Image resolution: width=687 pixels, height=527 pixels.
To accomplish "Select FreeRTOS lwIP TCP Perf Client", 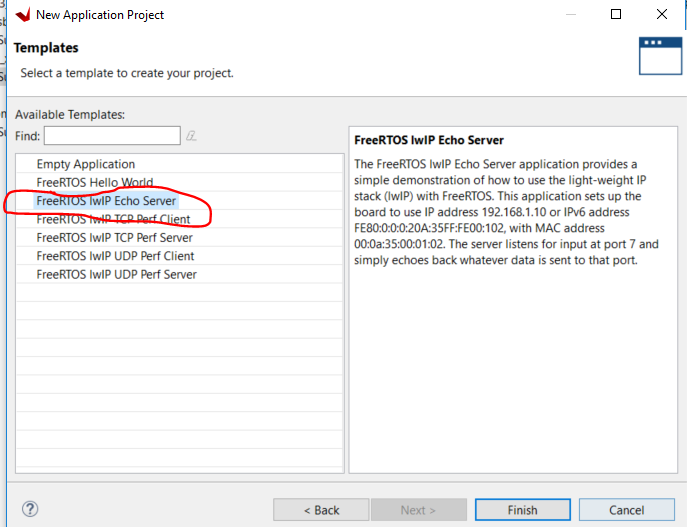I will click(x=113, y=219).
